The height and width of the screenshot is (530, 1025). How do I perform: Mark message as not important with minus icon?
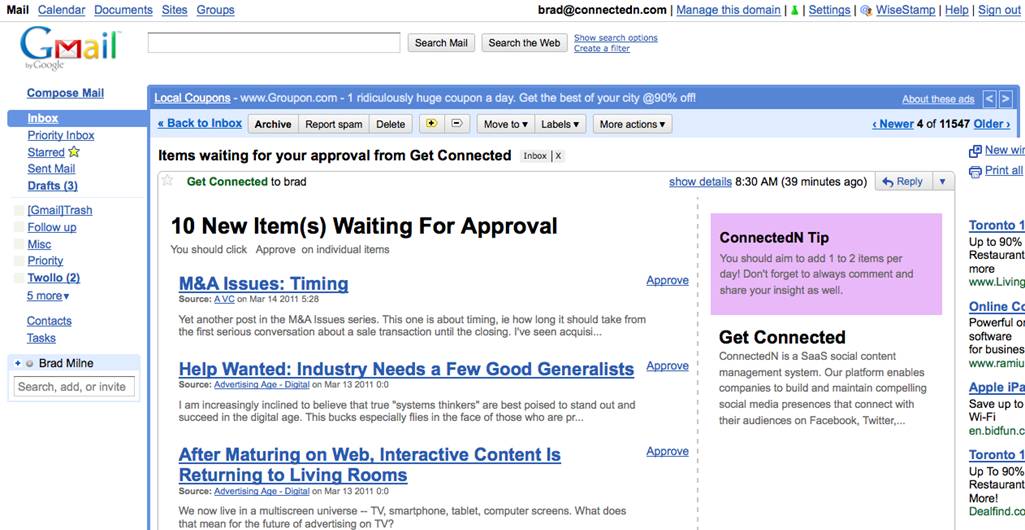coord(457,123)
